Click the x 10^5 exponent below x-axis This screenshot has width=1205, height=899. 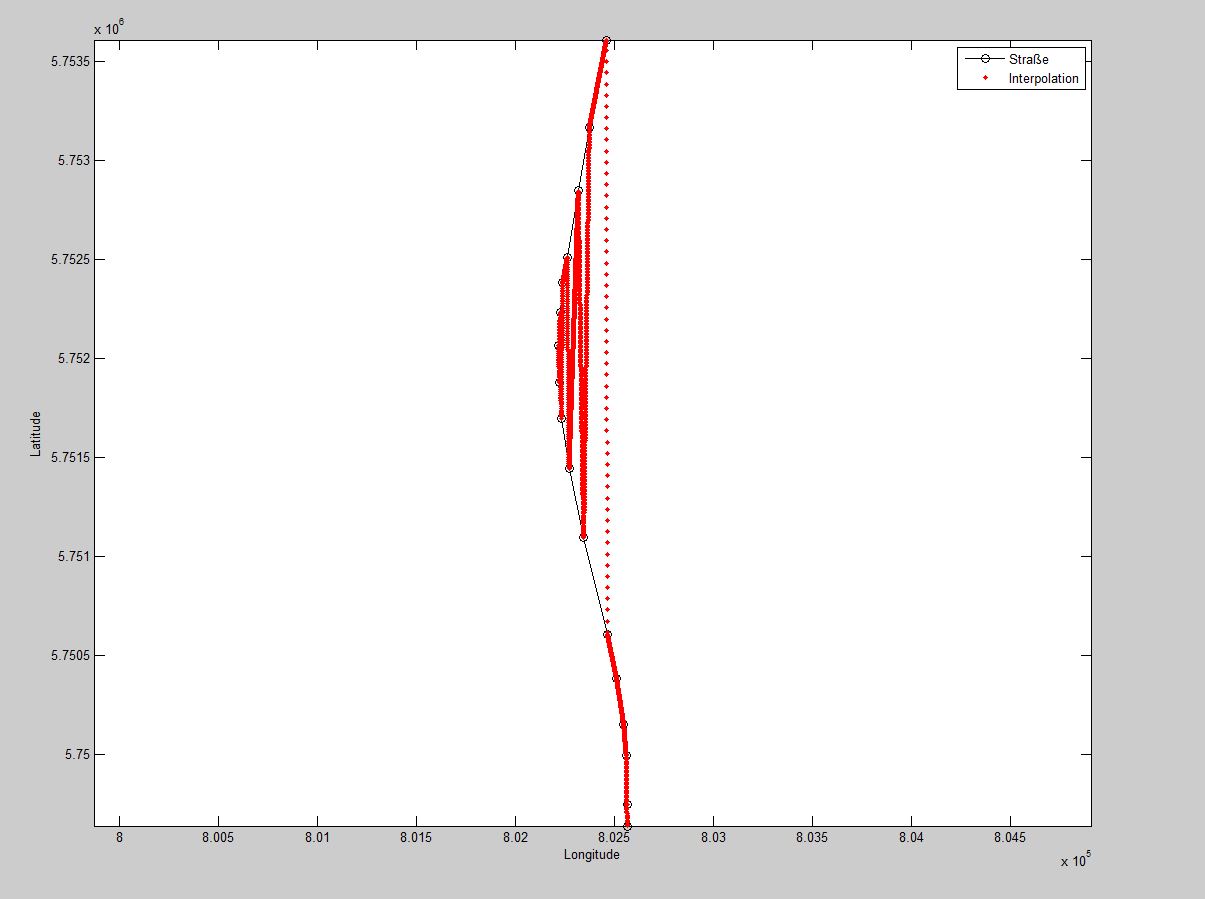1077,862
